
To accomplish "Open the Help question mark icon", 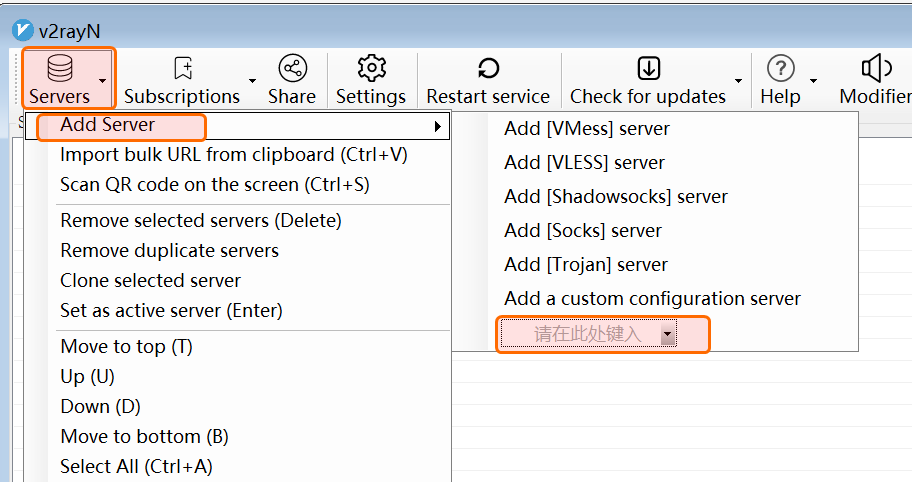I will [780, 68].
